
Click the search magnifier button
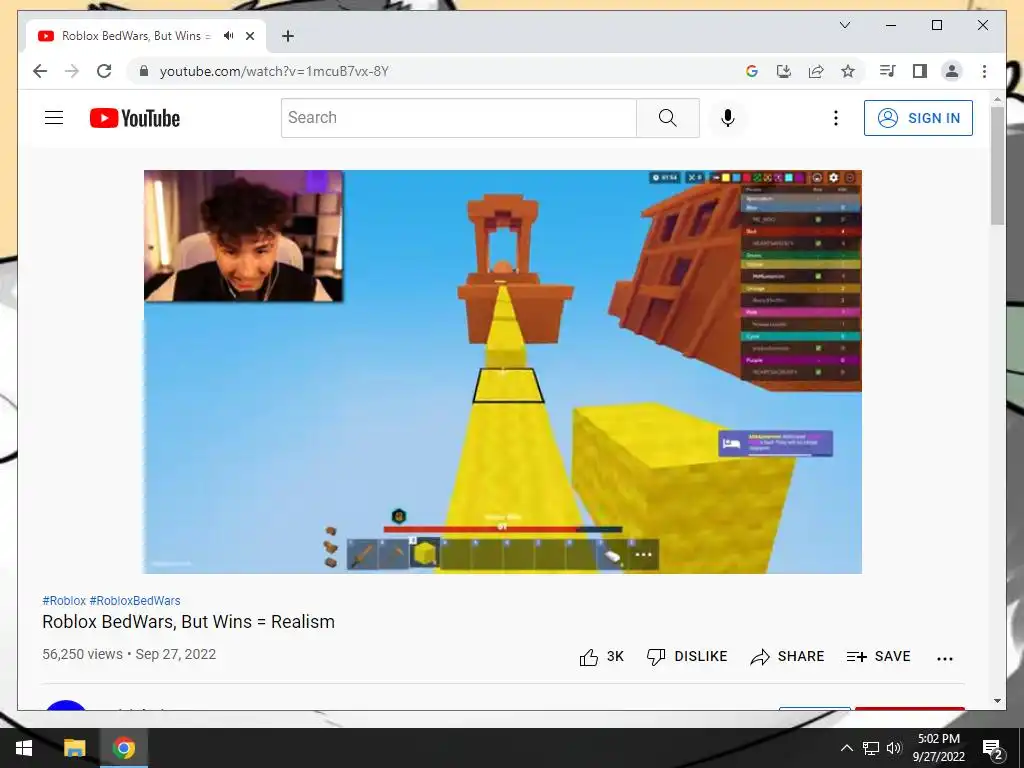(x=667, y=118)
